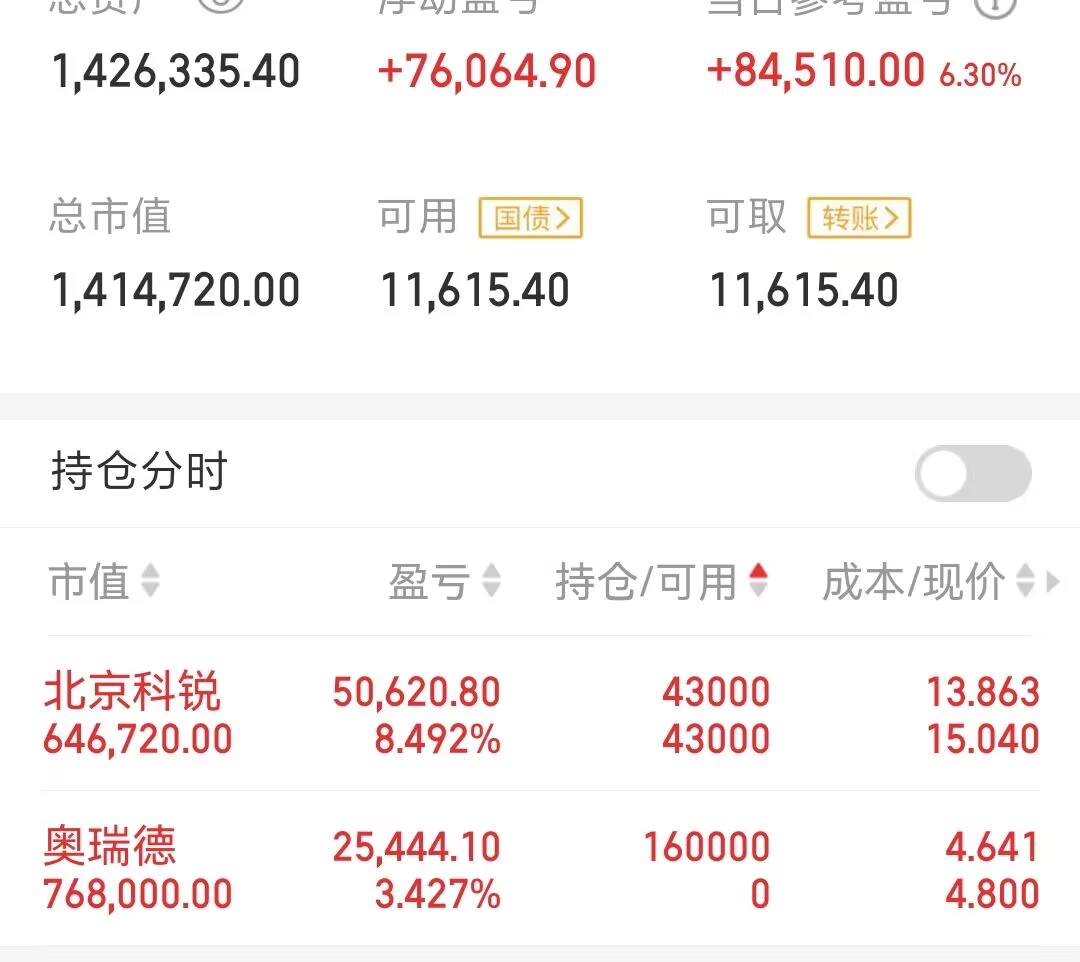This screenshot has height=962, width=1080.
Task: Click the info icon beside daily reference profit
Action: coord(995,6)
